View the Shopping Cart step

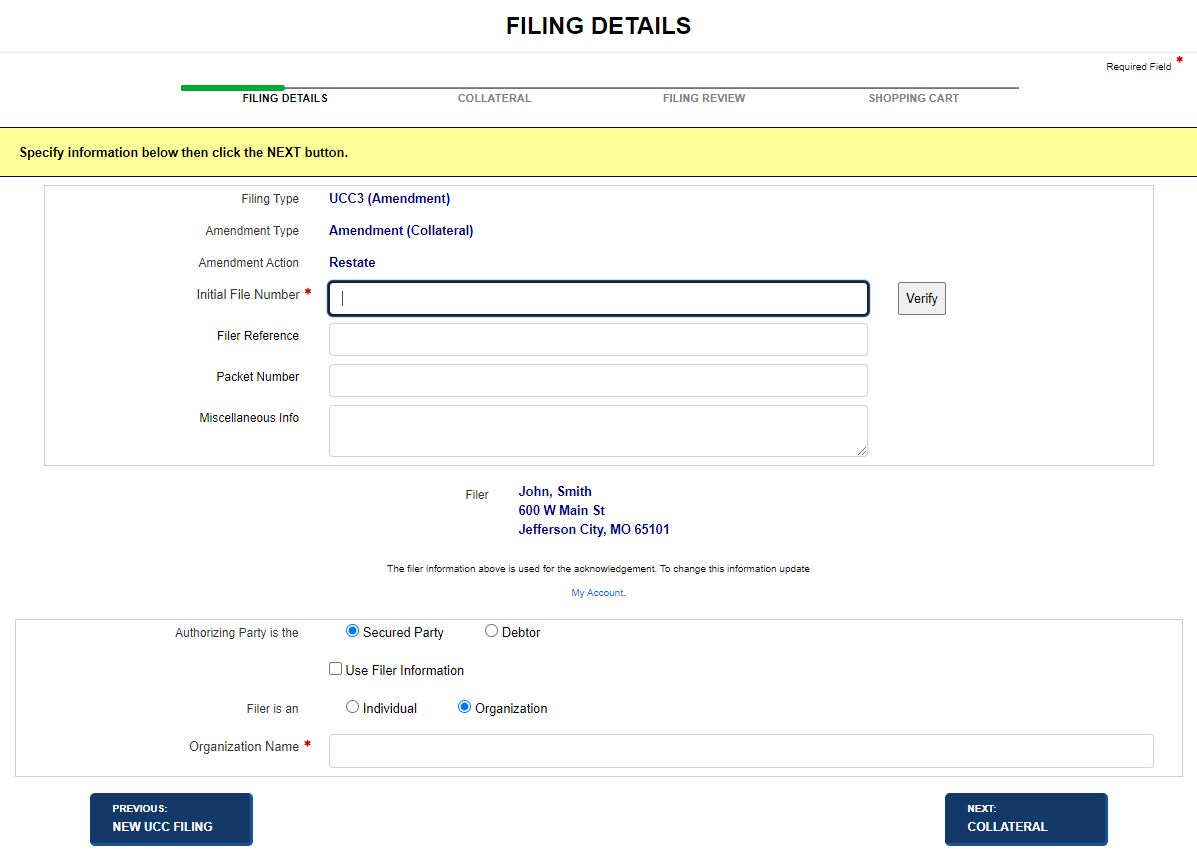point(913,98)
